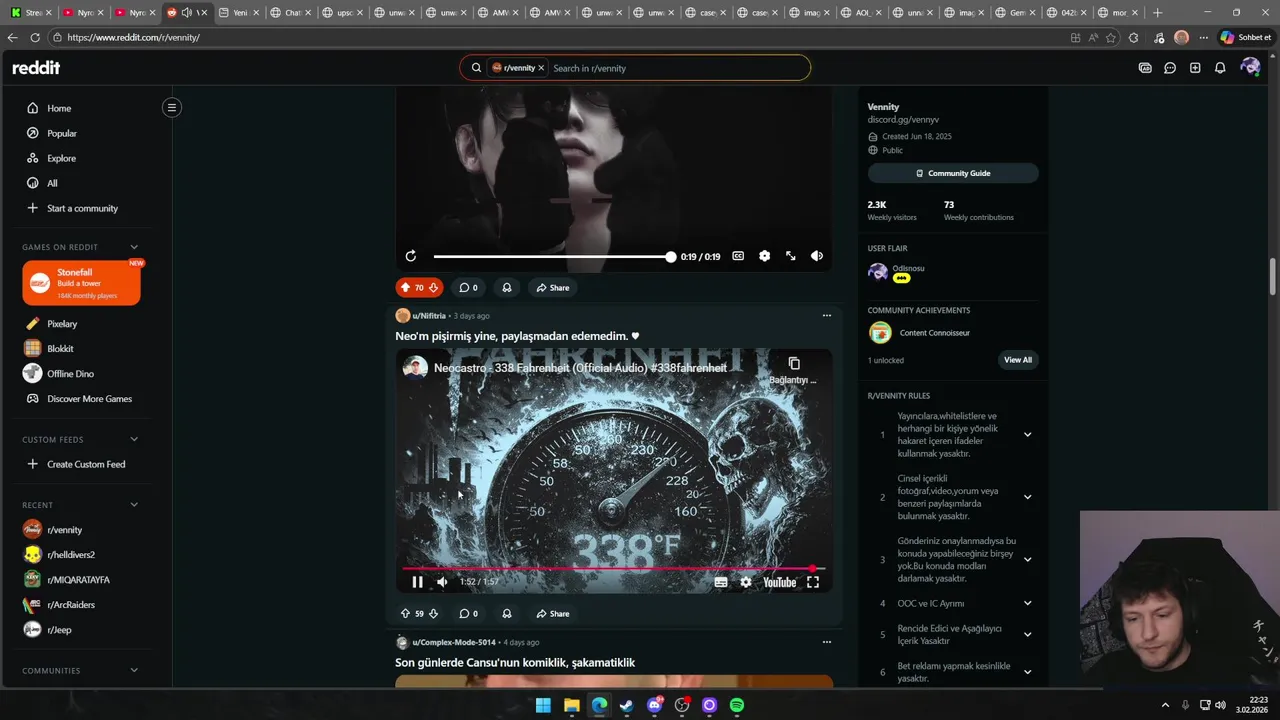Share the post with 70 votes
1280x720 pixels.
tap(552, 287)
